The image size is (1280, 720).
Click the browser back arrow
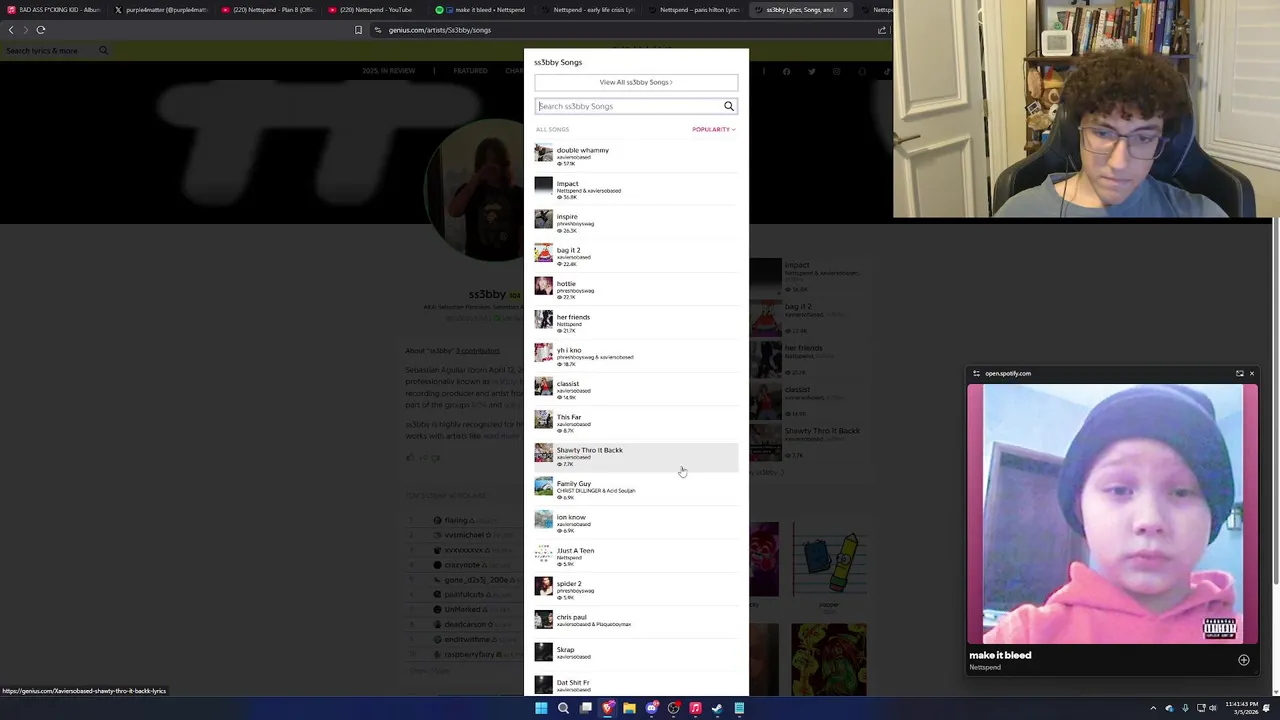(11, 30)
